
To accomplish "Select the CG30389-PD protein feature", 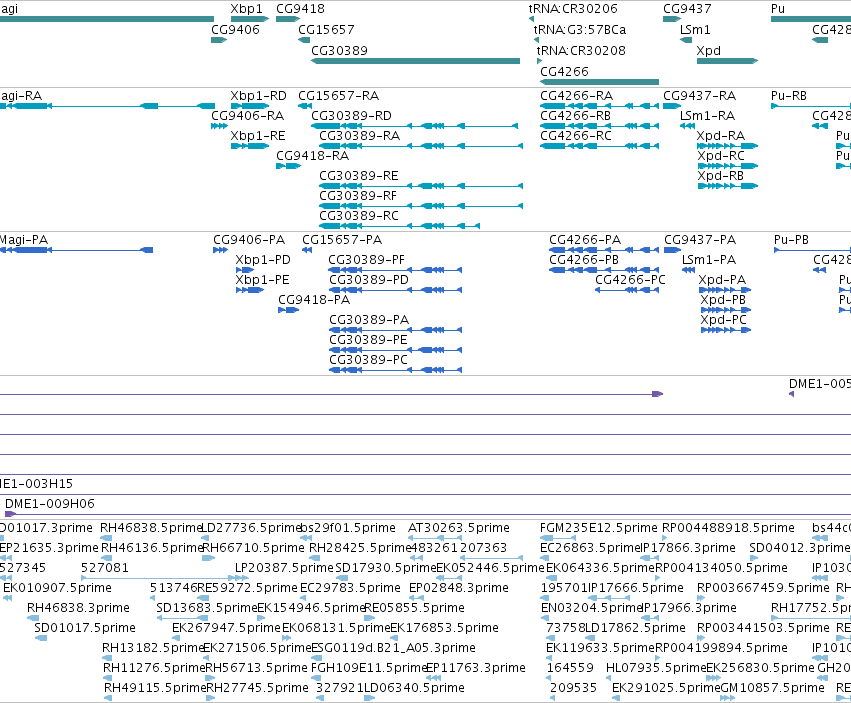I will [x=395, y=290].
